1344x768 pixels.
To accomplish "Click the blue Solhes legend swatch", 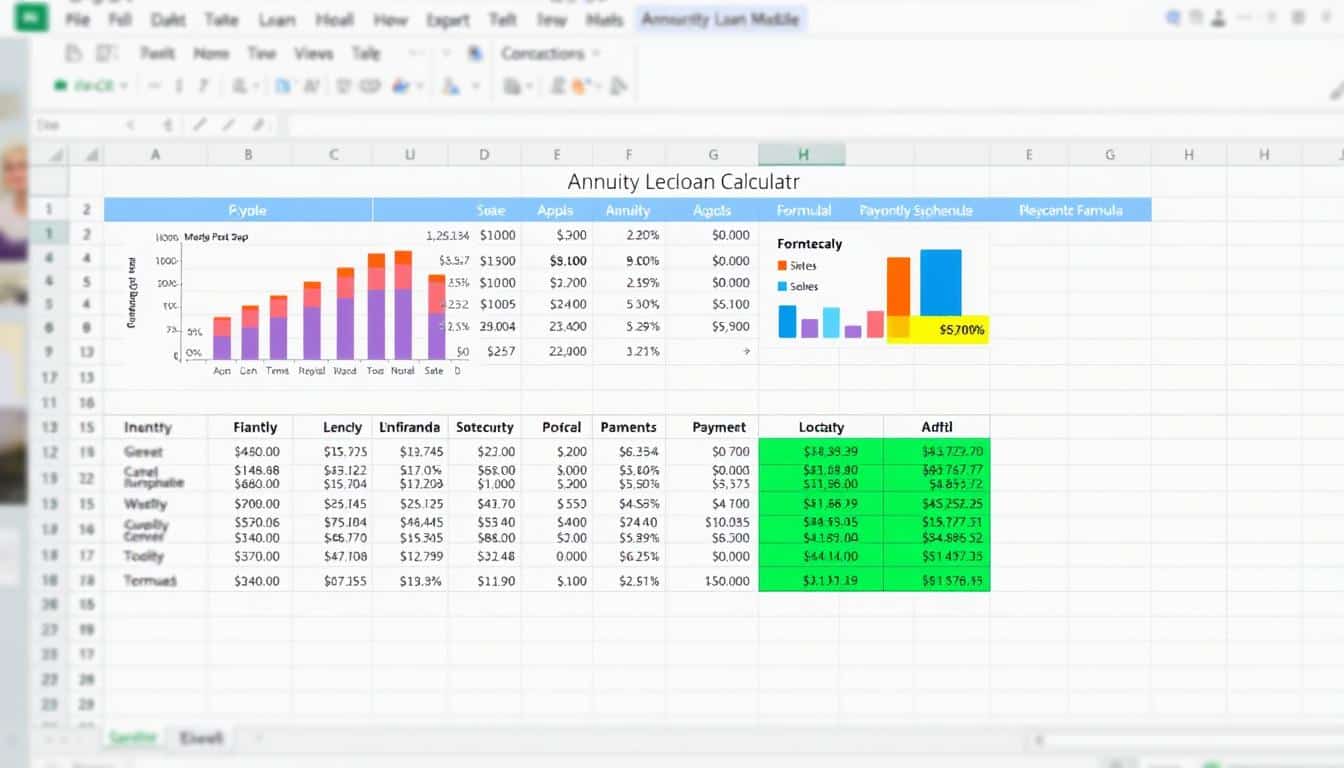I will (782, 286).
